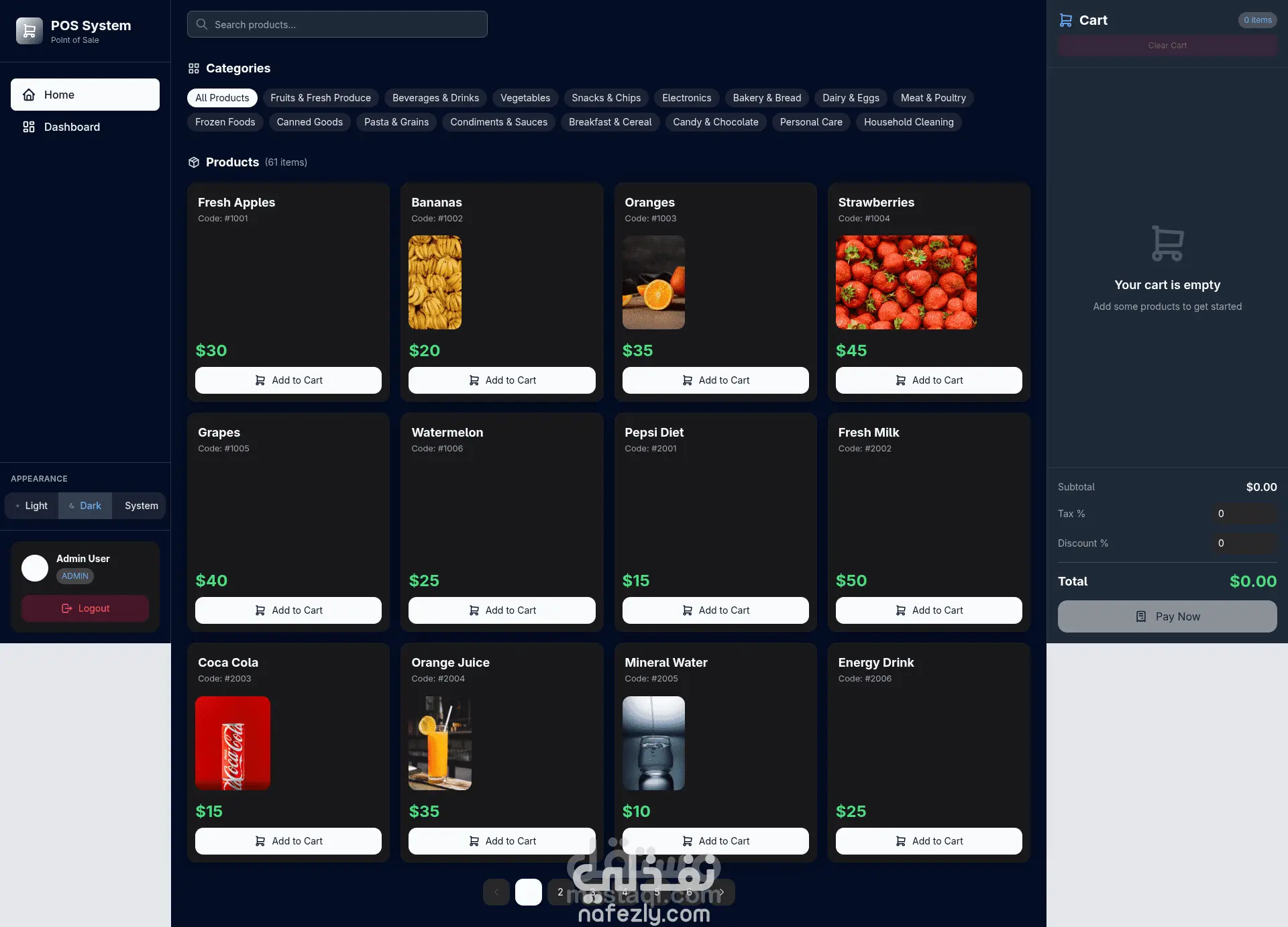The height and width of the screenshot is (927, 1288).
Task: Click the Home house icon in sidebar
Action: click(29, 95)
